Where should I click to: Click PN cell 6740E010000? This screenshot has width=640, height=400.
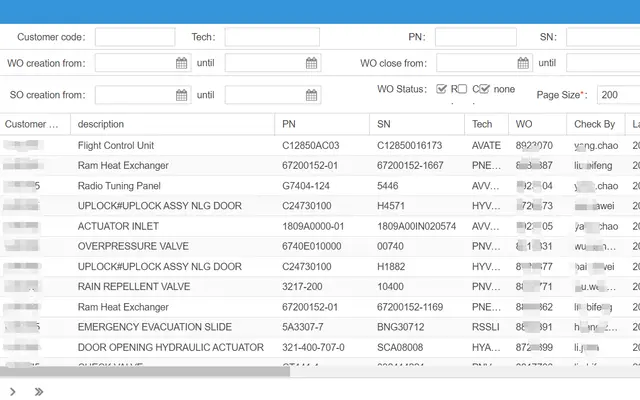(322, 247)
